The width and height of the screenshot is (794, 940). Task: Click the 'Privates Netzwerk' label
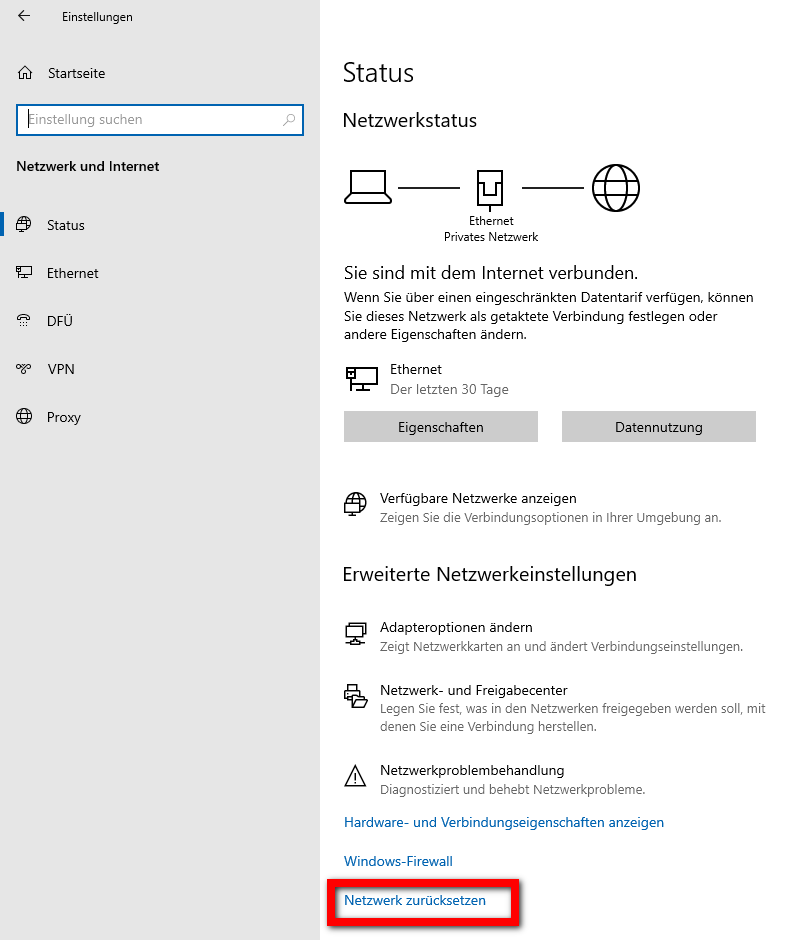click(x=491, y=237)
